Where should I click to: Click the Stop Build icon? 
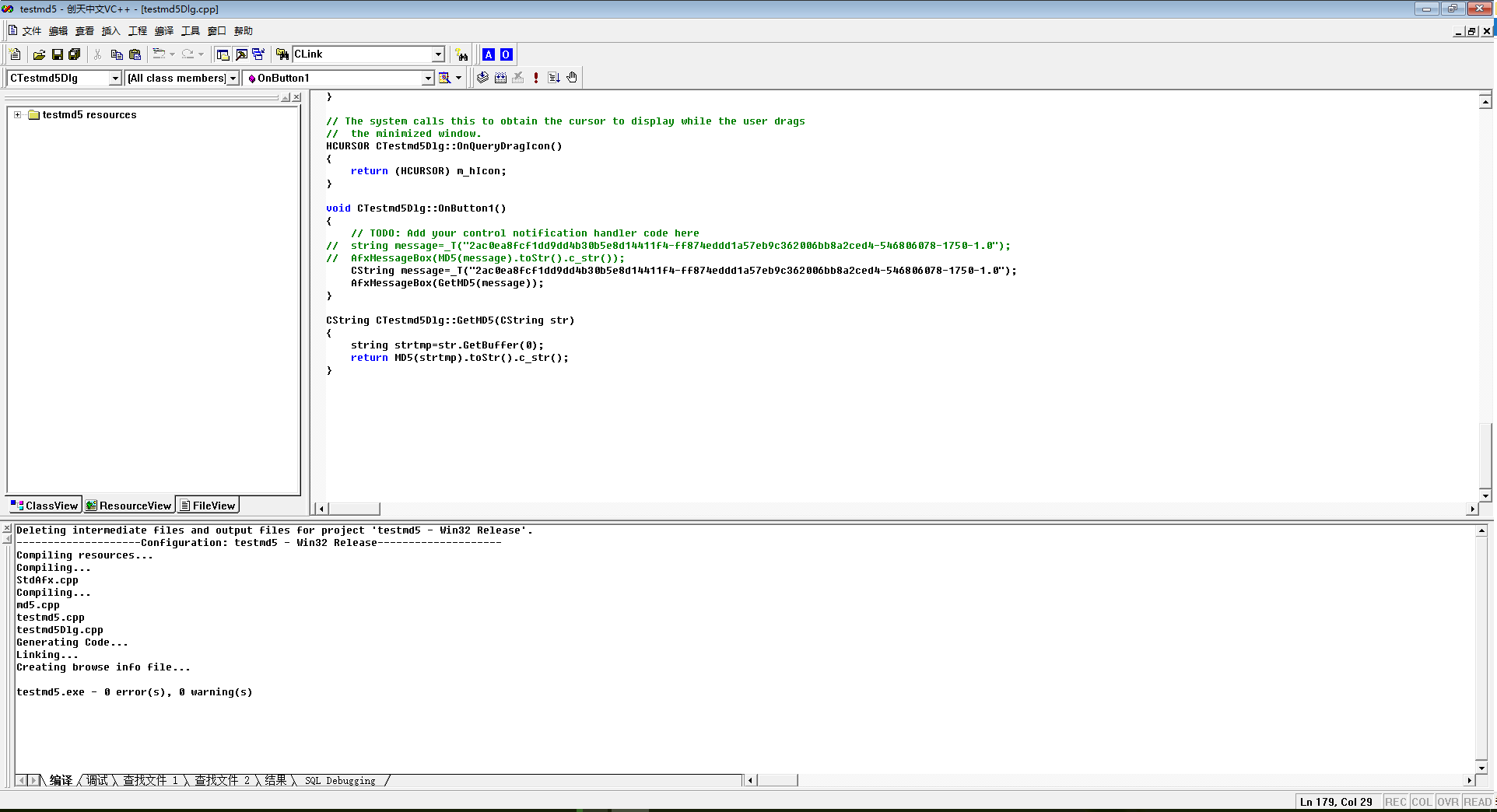point(518,78)
